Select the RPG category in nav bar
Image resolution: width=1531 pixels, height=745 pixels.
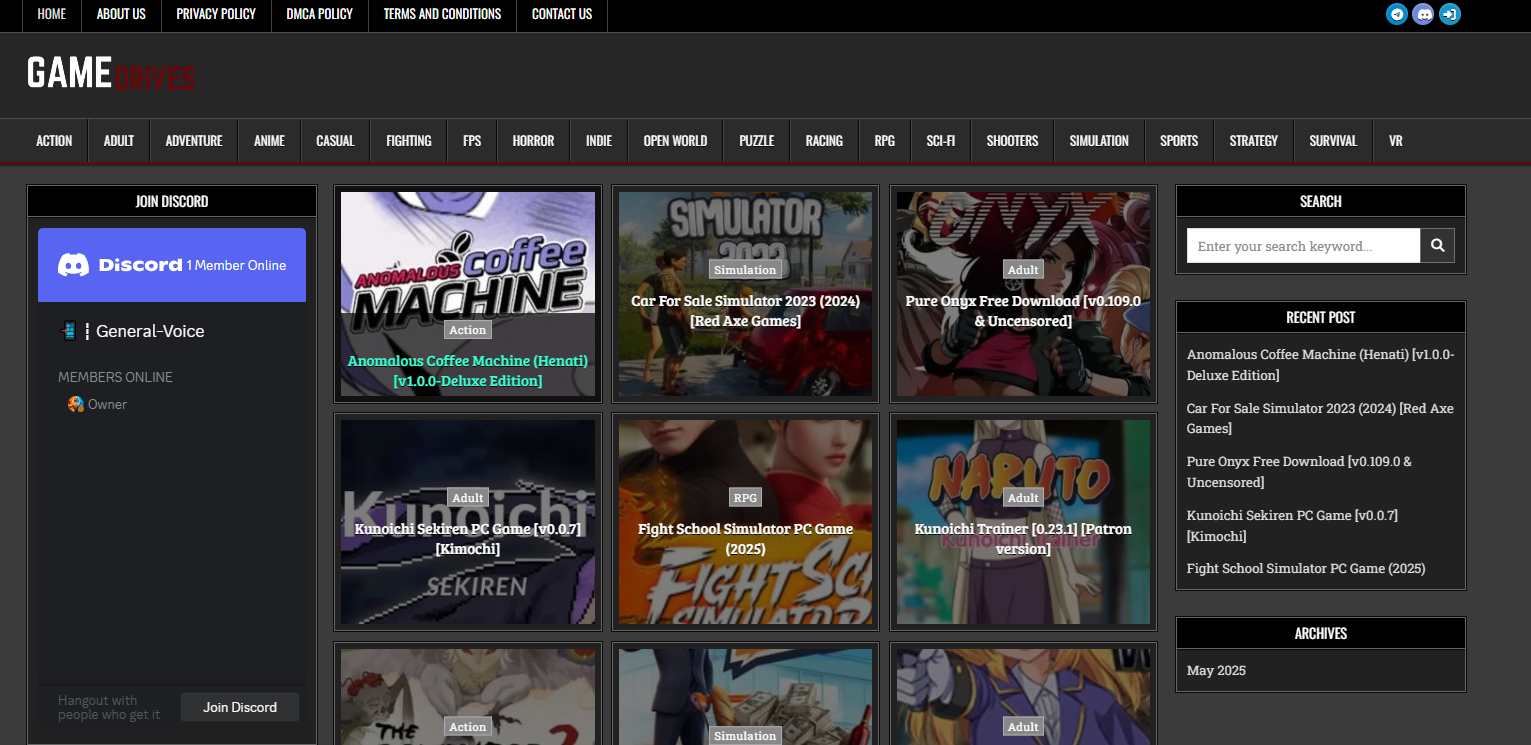pyautogui.click(x=885, y=141)
